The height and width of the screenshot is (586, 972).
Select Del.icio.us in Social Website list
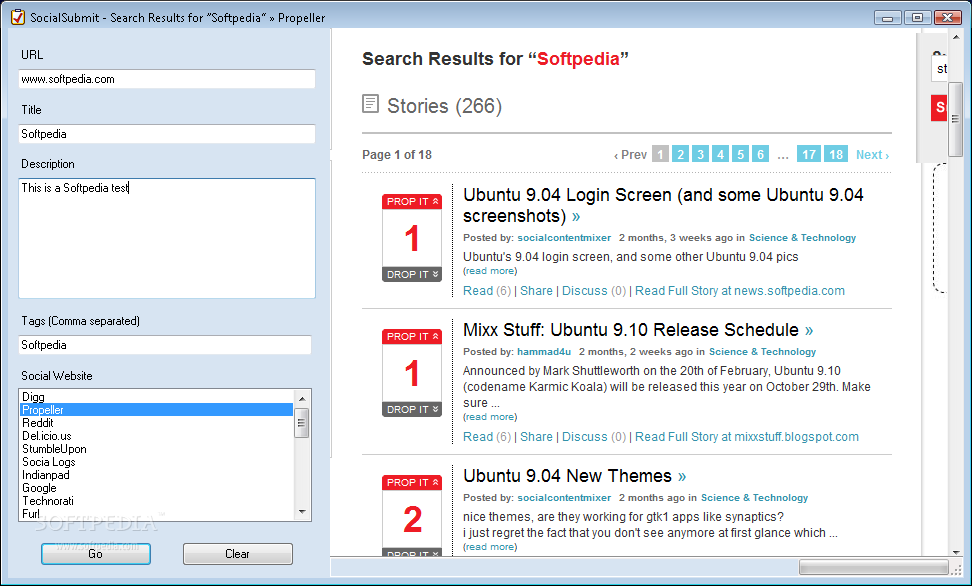coord(156,436)
